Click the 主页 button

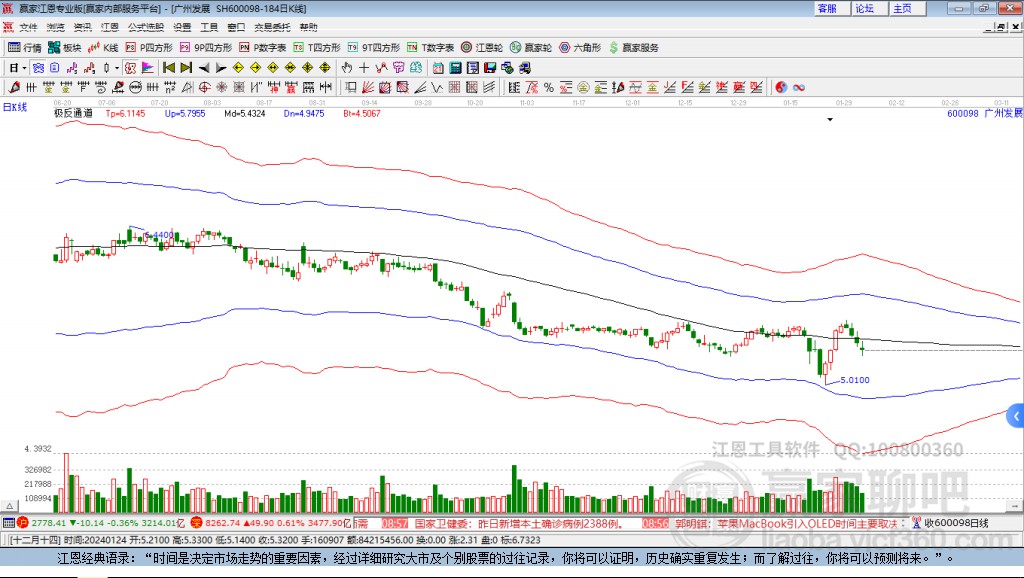coord(908,8)
